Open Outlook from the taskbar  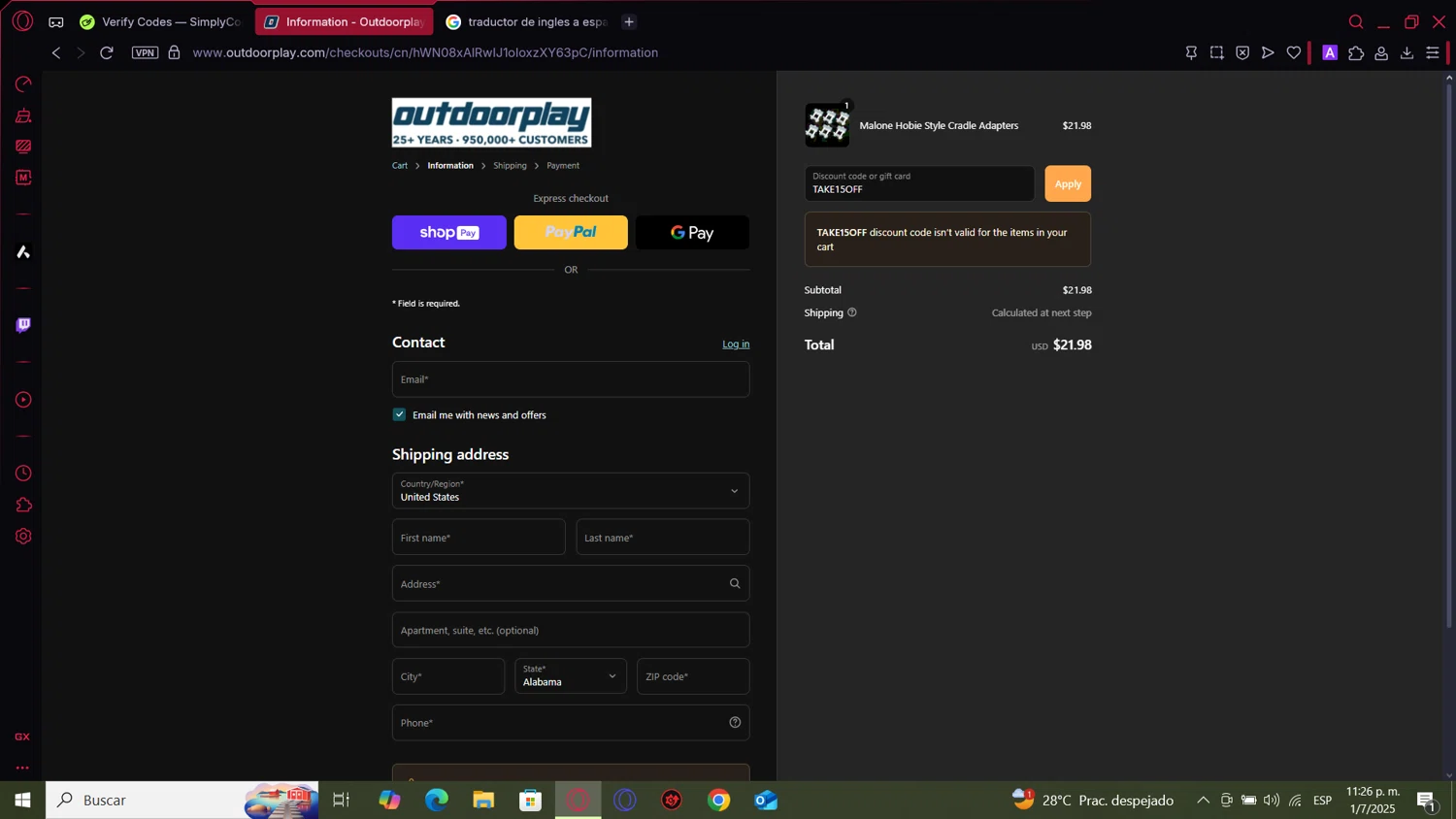(766, 801)
